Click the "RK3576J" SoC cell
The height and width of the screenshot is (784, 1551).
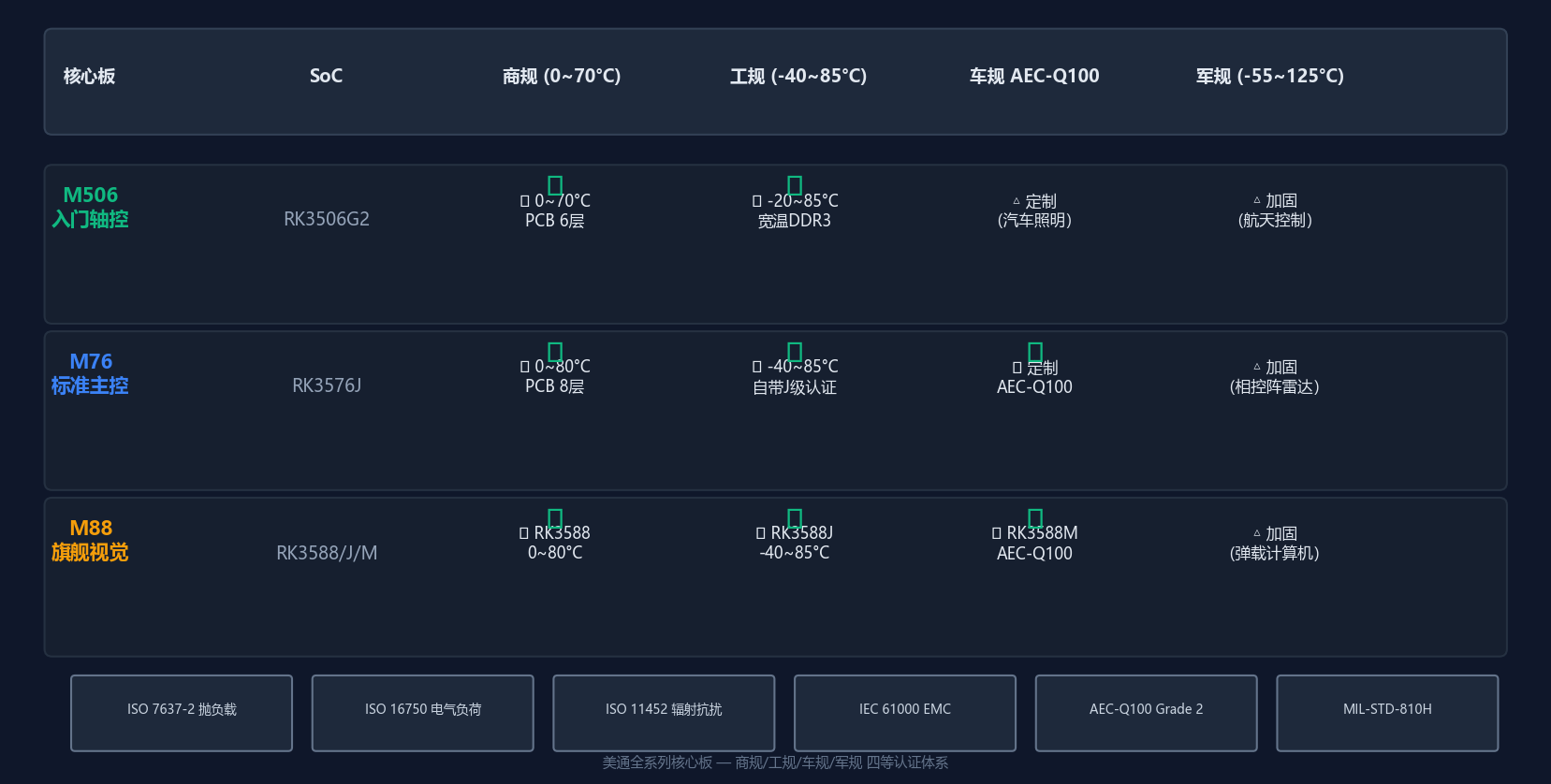pyautogui.click(x=327, y=385)
